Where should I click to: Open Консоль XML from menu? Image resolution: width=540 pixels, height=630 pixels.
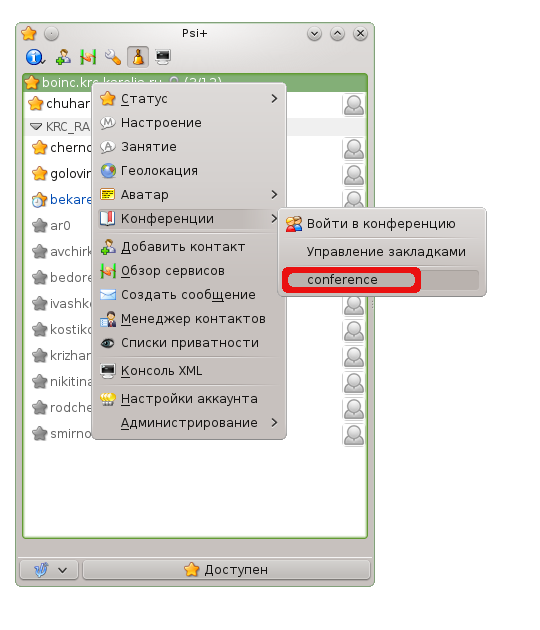point(189,370)
